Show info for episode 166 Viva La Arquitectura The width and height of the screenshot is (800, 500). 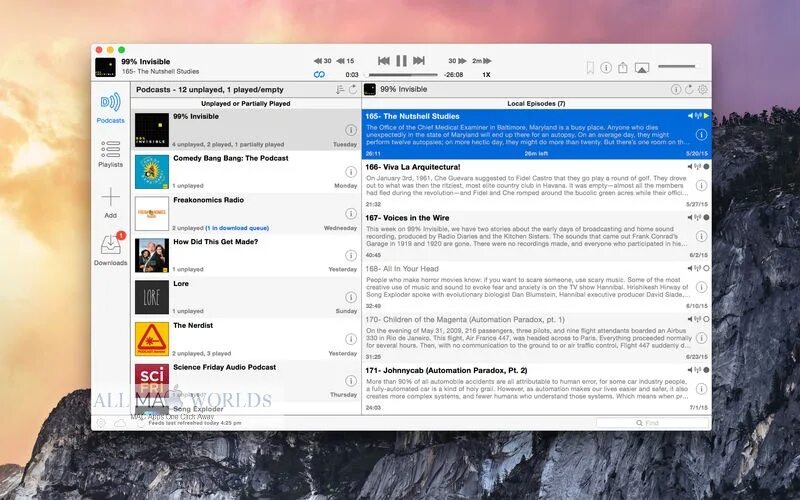point(702,186)
